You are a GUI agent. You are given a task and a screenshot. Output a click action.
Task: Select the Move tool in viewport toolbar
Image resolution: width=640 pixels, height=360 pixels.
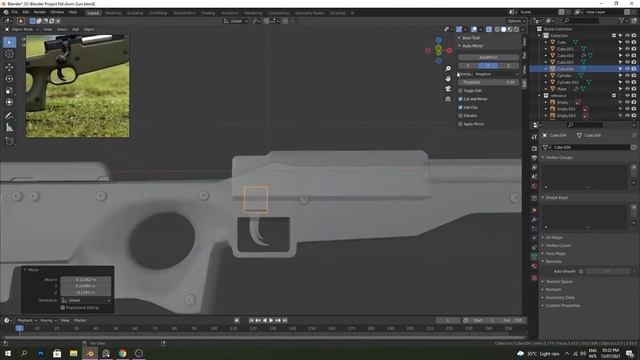tap(9, 67)
